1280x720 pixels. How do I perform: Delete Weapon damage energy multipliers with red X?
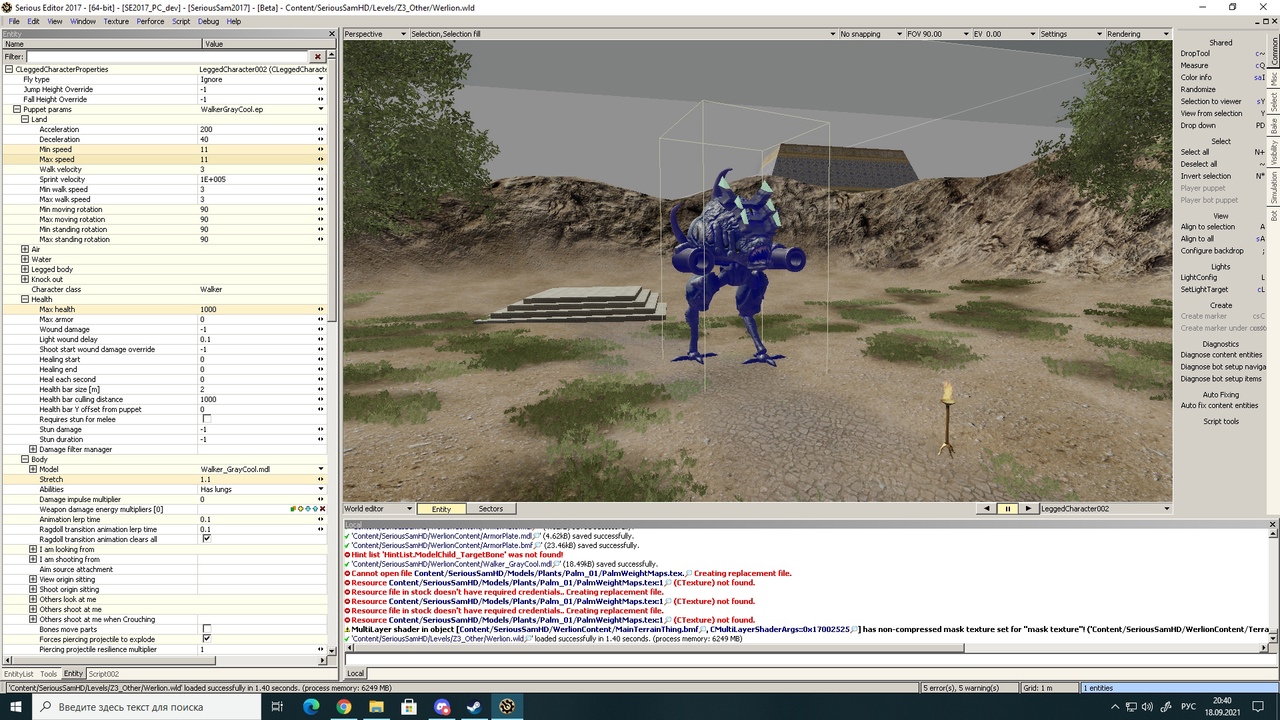323,509
